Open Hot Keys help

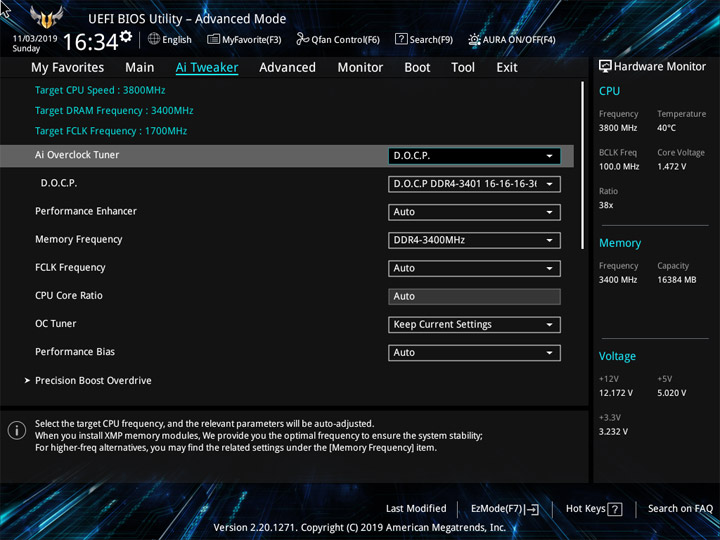pyautogui.click(x=594, y=509)
